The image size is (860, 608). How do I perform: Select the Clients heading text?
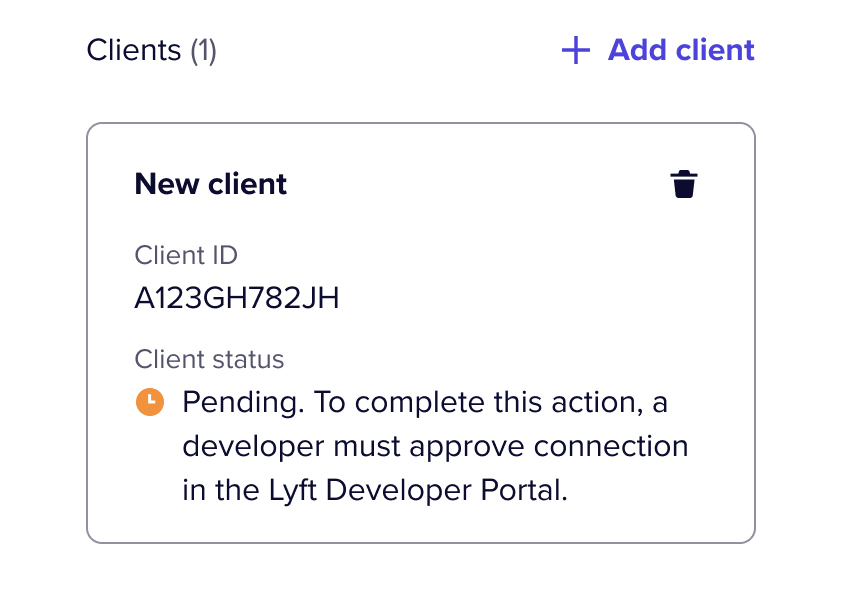151,50
